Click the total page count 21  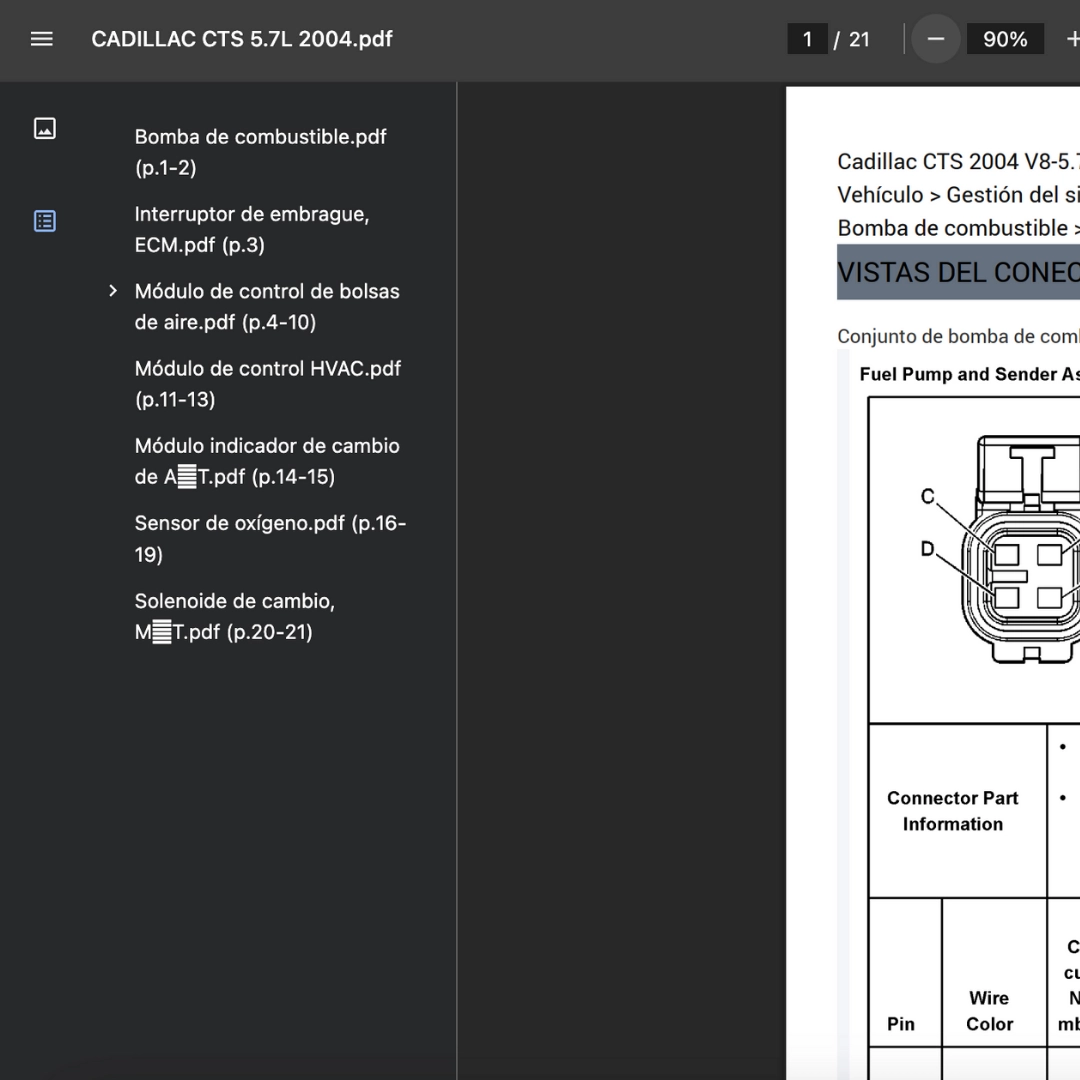[x=859, y=39]
